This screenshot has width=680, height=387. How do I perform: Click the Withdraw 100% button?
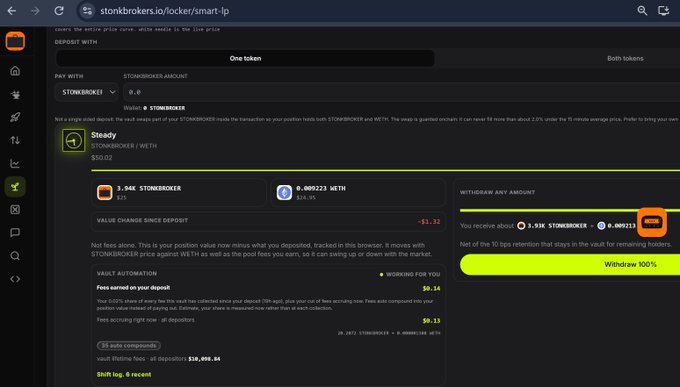570,264
